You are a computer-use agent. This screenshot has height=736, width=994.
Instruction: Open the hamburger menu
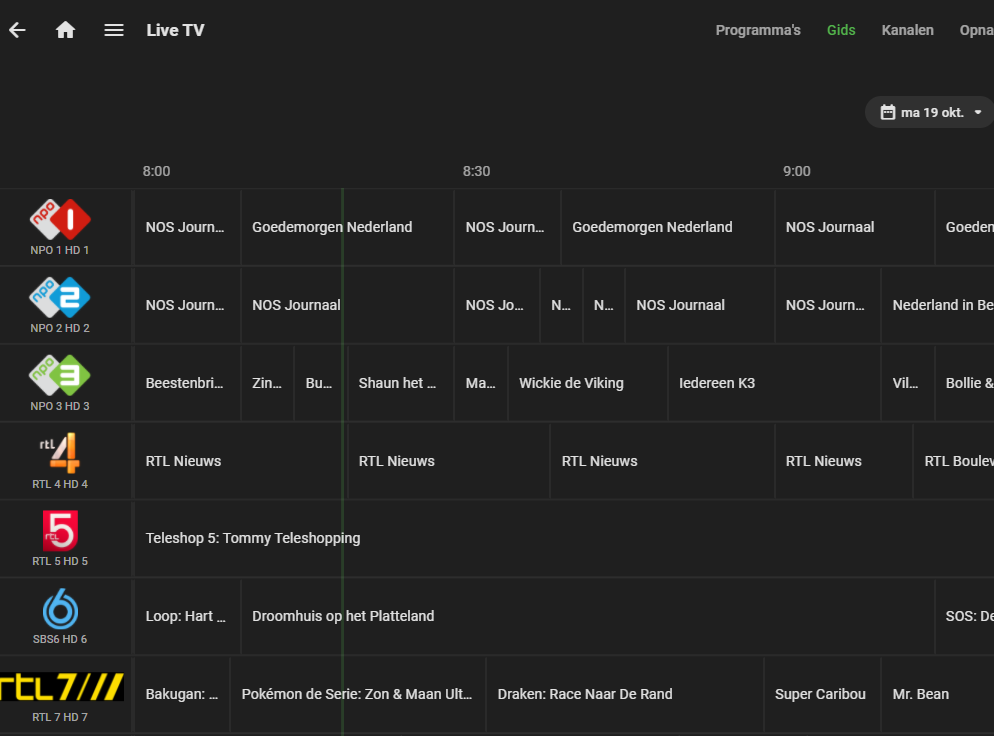tap(114, 30)
